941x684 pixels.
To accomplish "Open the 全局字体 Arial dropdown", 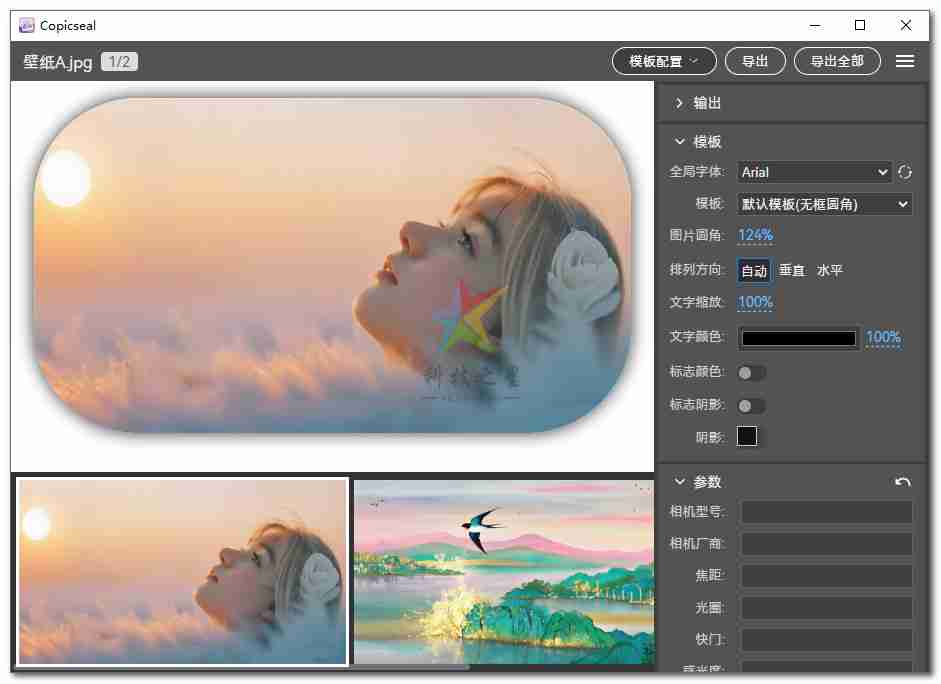I will 814,172.
